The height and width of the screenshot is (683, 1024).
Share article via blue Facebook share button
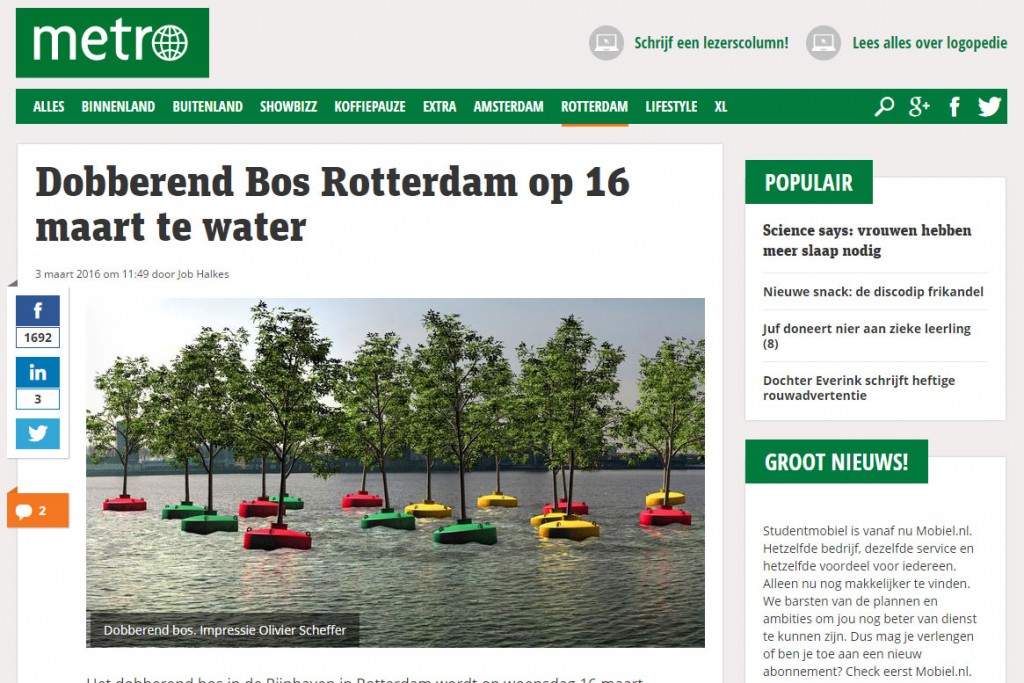(38, 311)
